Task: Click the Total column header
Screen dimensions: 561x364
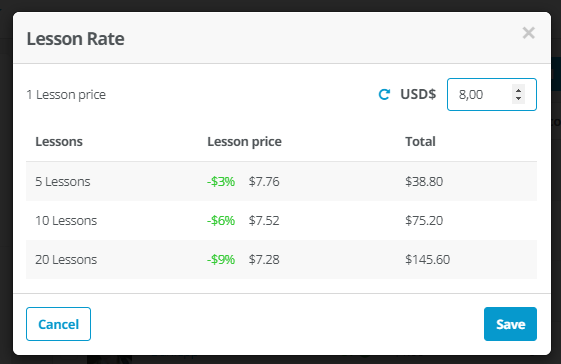Action: pyautogui.click(x=420, y=142)
